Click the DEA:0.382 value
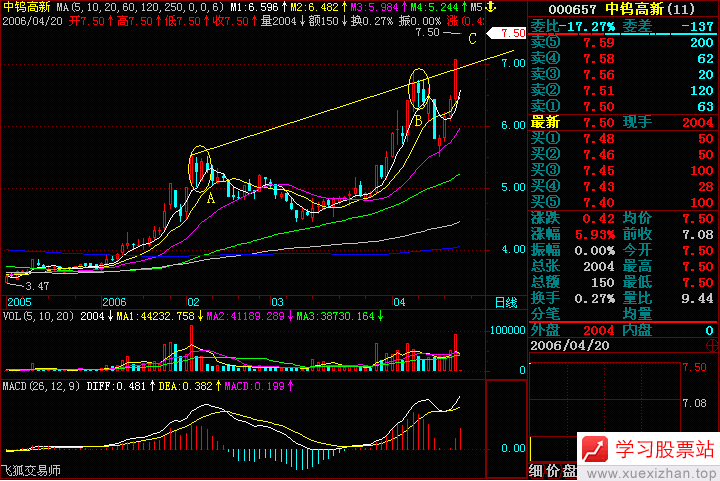Screen dimensions: 720x481 [186, 386]
